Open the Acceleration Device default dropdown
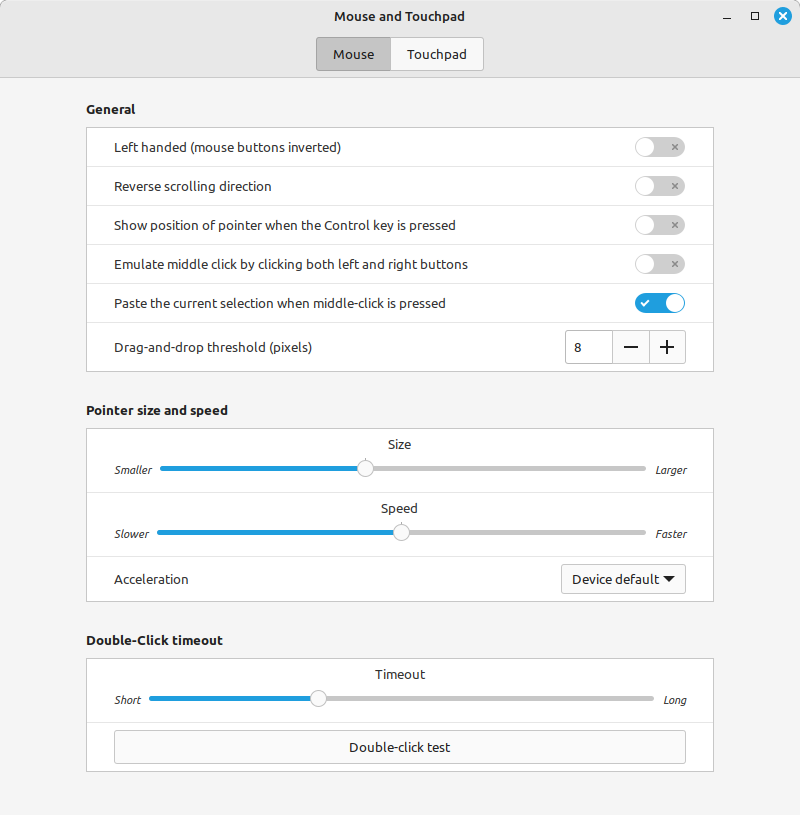The image size is (800, 815). (623, 579)
